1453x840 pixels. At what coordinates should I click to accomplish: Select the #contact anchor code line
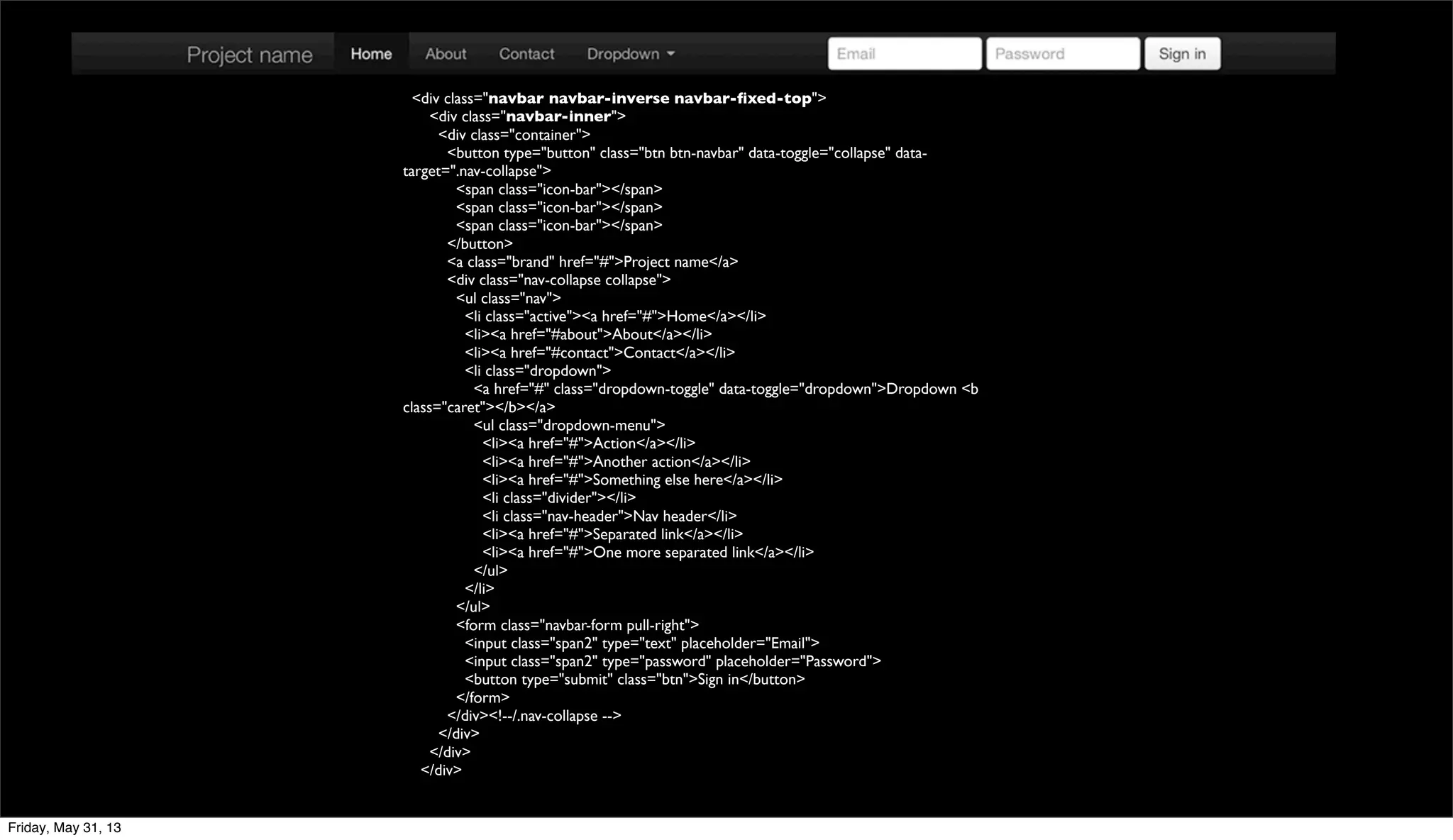click(600, 353)
